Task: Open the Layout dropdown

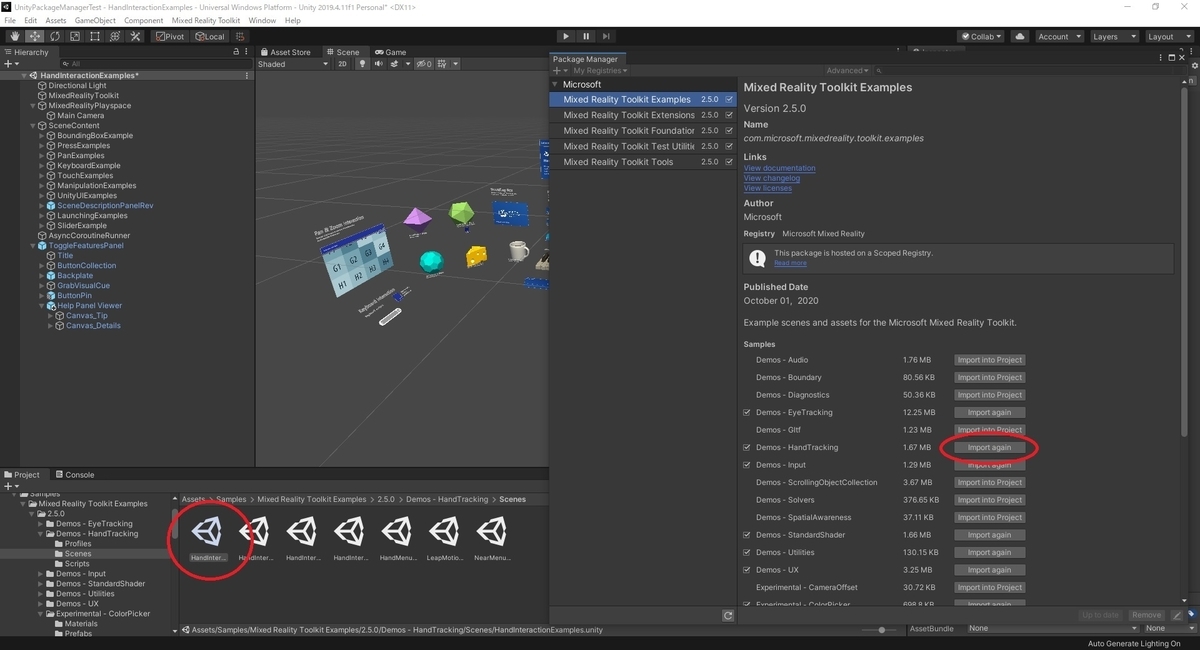Action: (1168, 36)
